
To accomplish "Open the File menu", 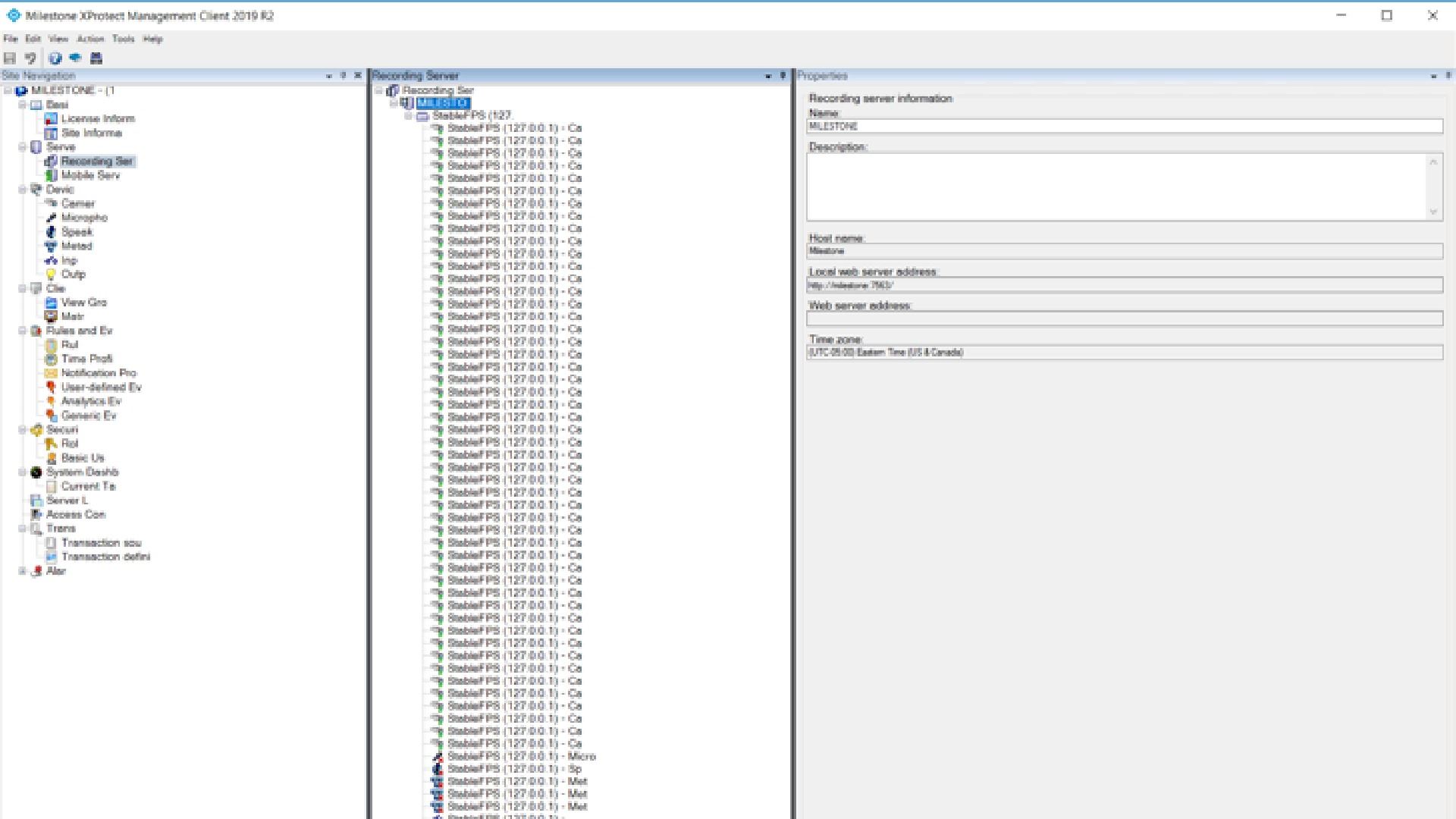I will (11, 39).
